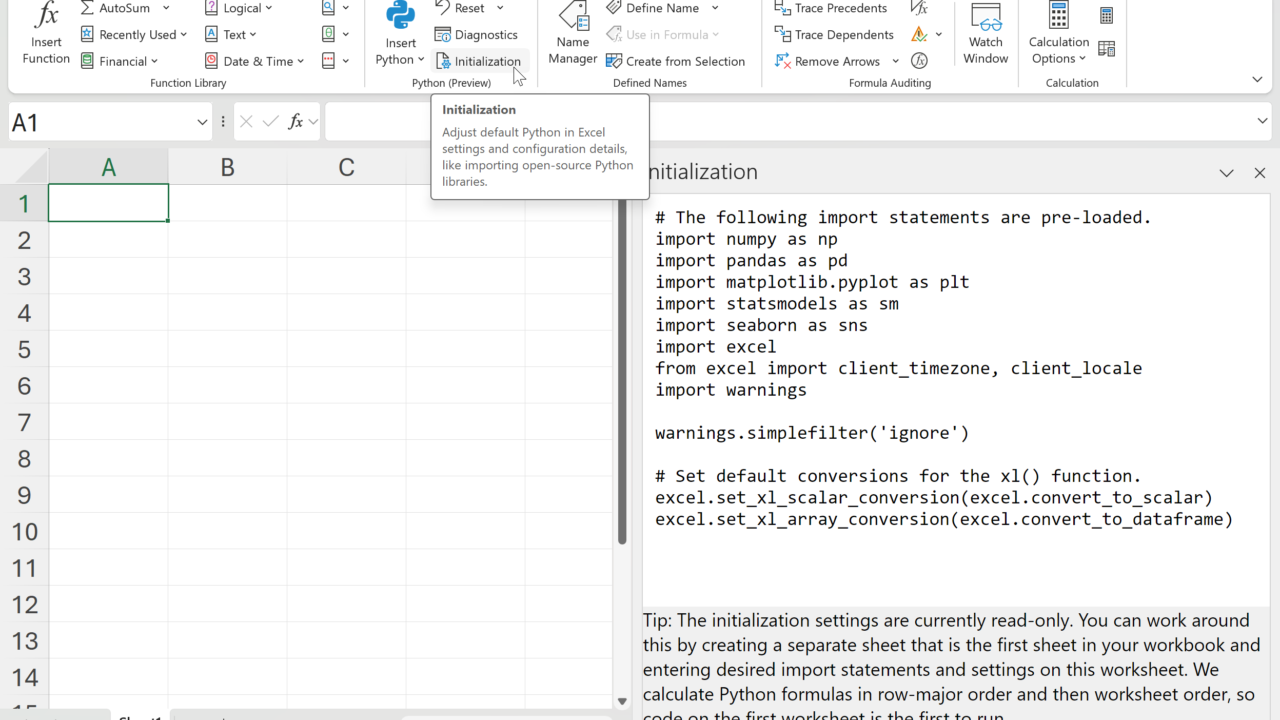Open the Watch Window
1280x720 pixels.
pyautogui.click(x=985, y=35)
